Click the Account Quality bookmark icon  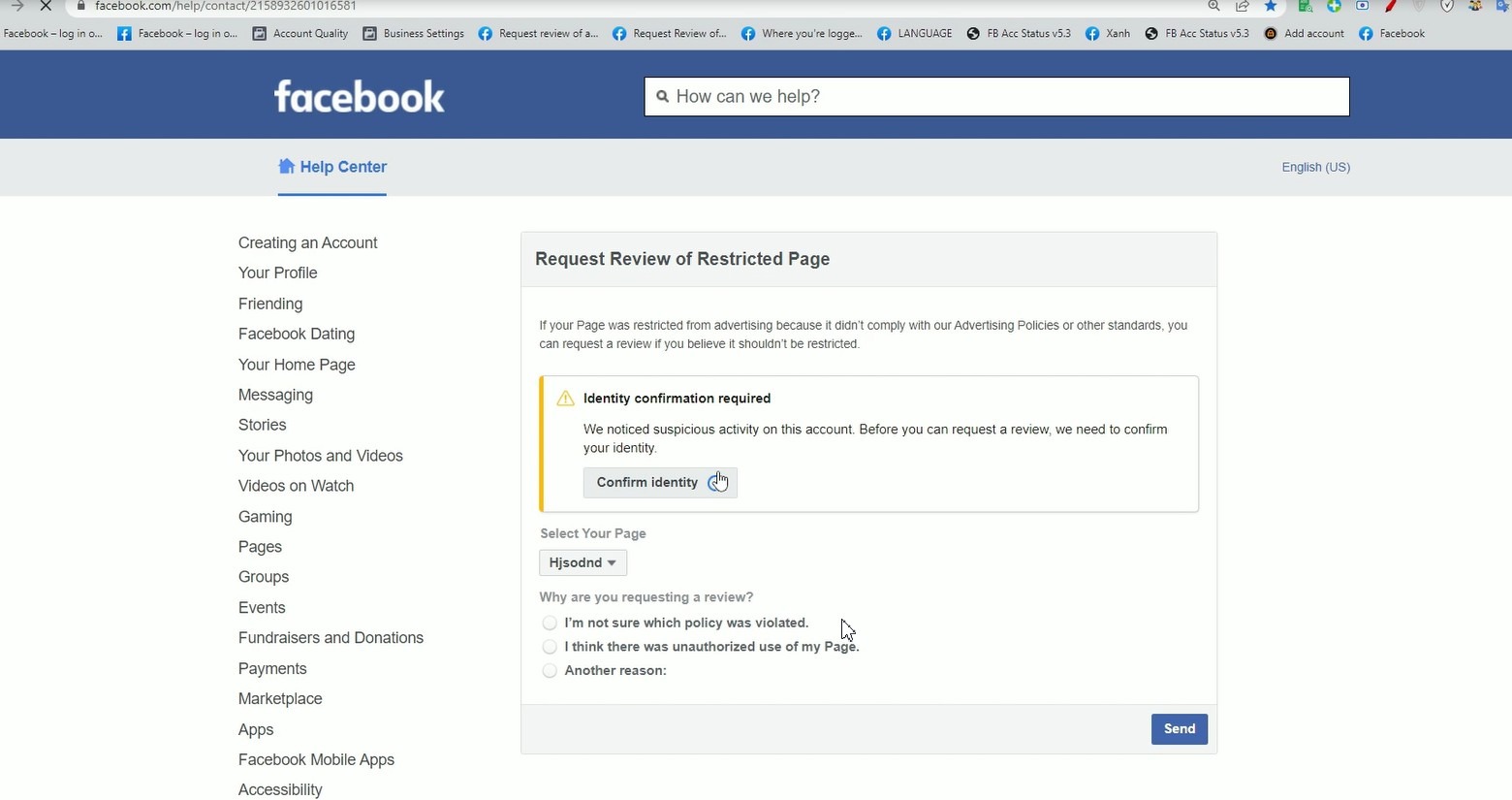click(259, 33)
